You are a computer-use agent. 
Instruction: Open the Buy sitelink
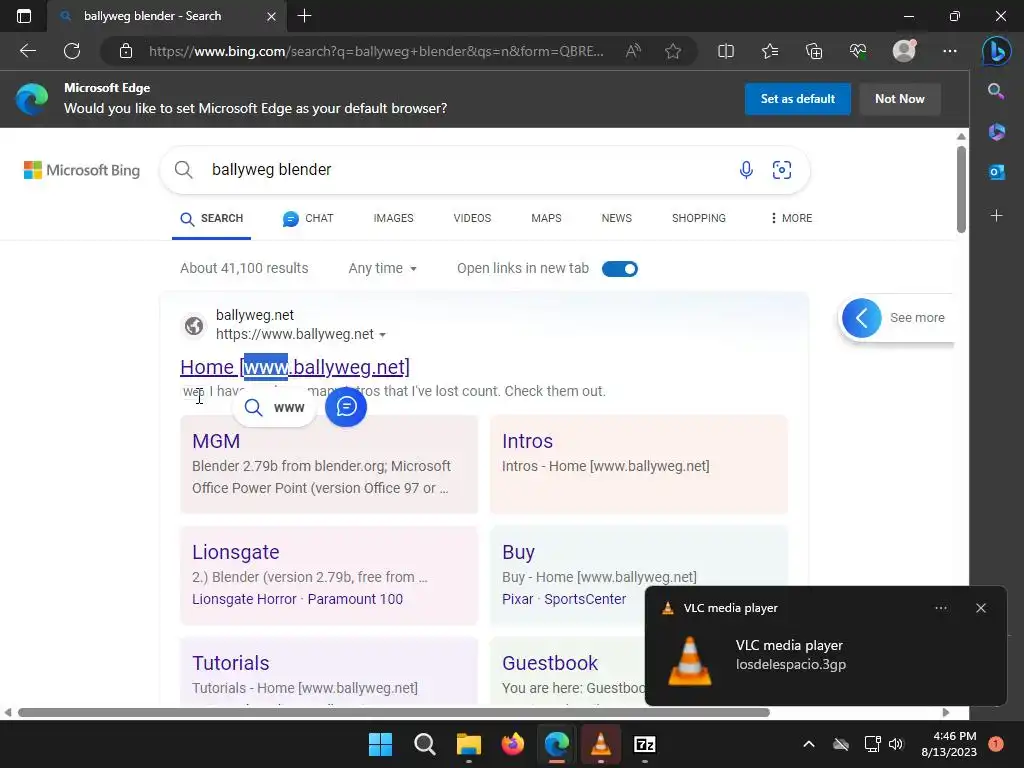519,552
